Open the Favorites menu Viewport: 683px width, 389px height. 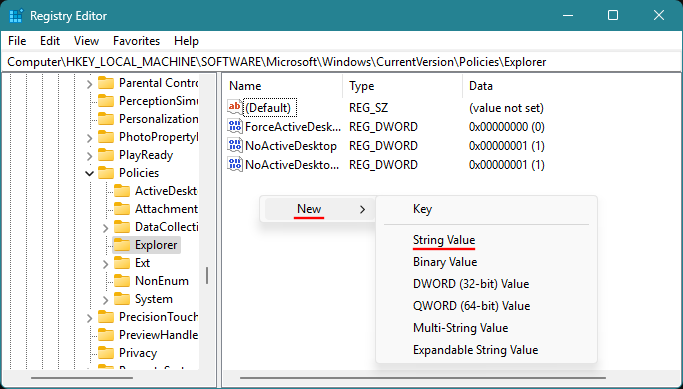(136, 41)
